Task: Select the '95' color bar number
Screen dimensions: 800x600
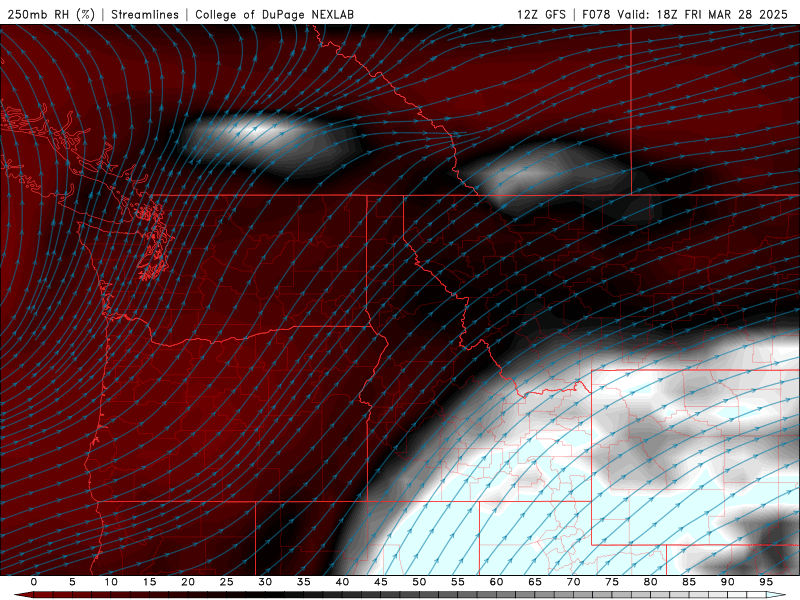Action: click(x=766, y=582)
